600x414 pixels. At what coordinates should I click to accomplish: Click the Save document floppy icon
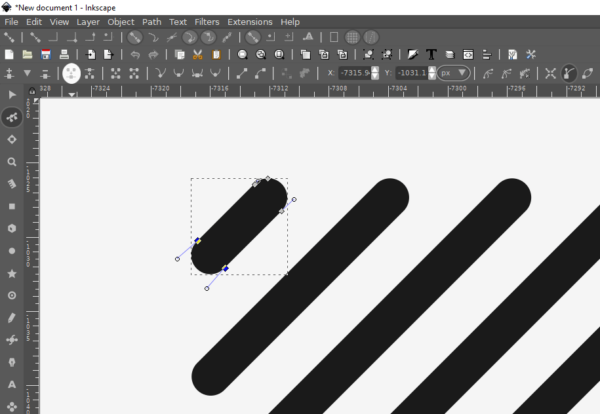(x=46, y=55)
